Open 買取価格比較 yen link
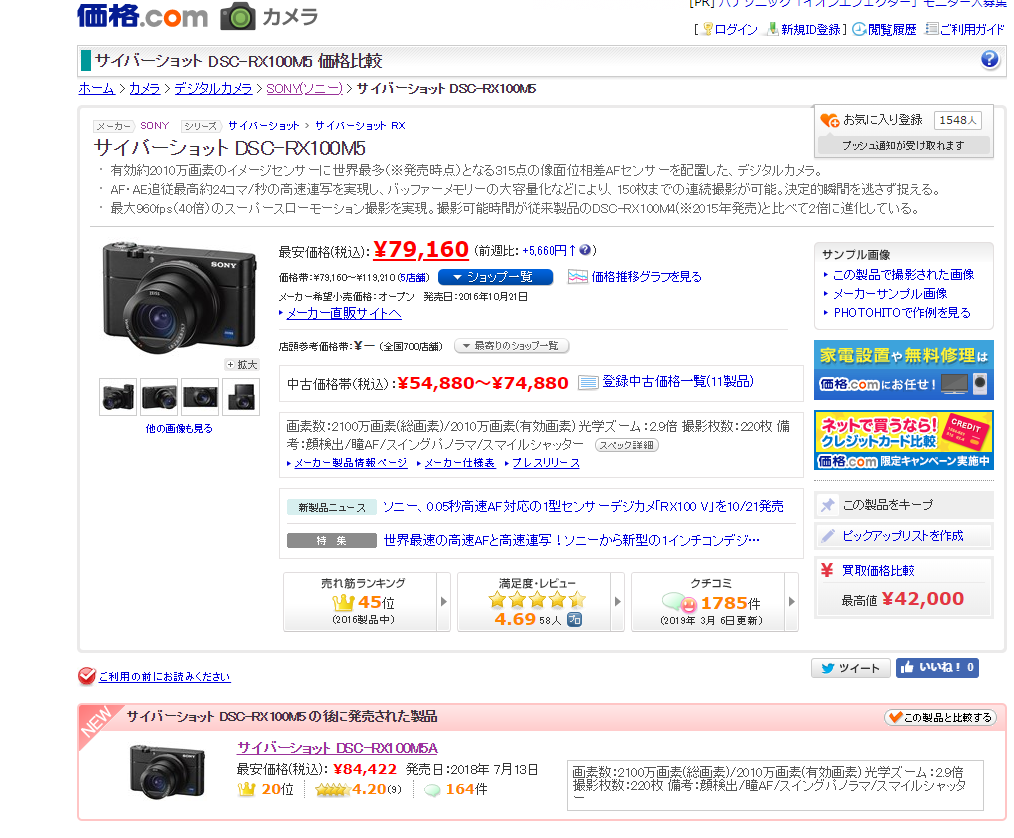The height and width of the screenshot is (838, 1014). tap(878, 570)
